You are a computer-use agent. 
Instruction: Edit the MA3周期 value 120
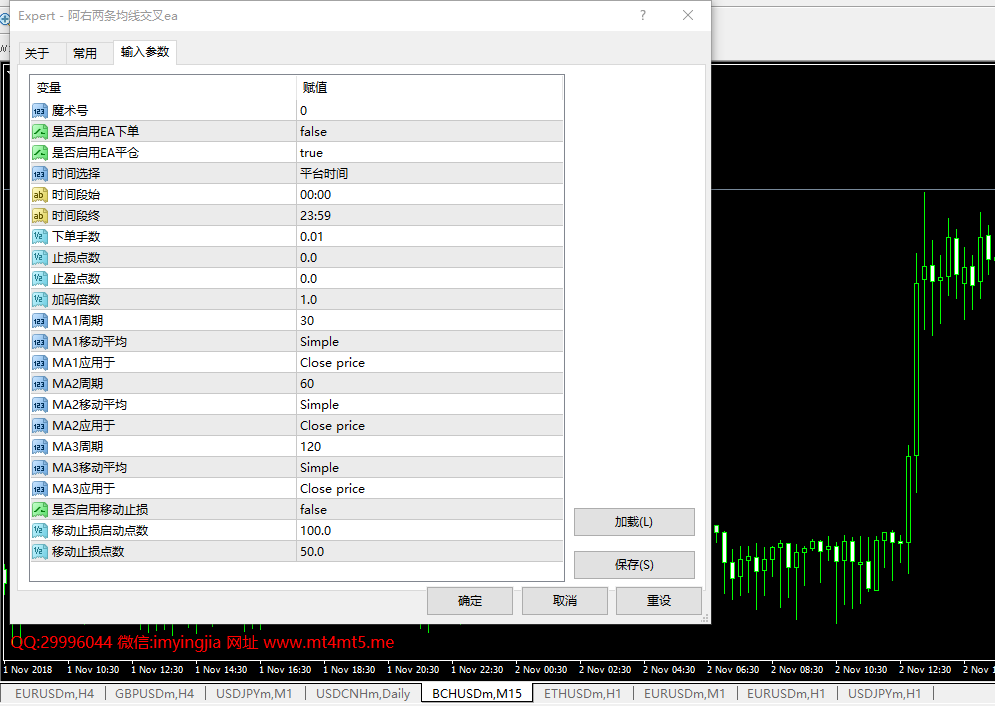pos(430,447)
